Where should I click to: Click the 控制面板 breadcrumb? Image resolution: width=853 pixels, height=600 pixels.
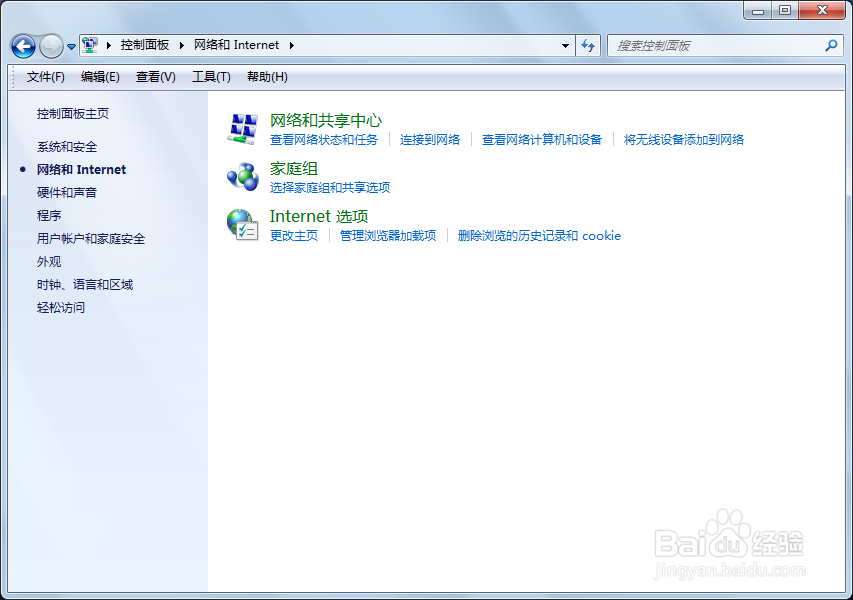pos(145,45)
